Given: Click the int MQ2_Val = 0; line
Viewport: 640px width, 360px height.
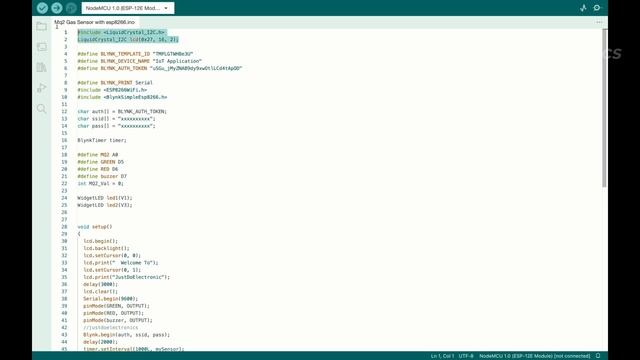Looking at the screenshot, I should point(100,184).
